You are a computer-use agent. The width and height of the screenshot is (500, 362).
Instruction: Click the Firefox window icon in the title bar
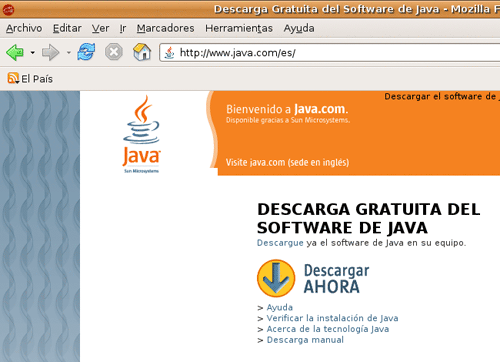[x=8, y=10]
